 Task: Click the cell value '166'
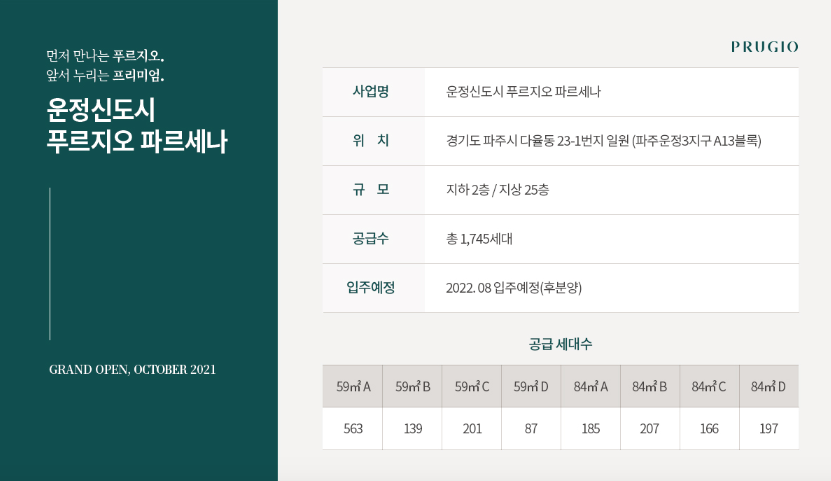tap(710, 429)
